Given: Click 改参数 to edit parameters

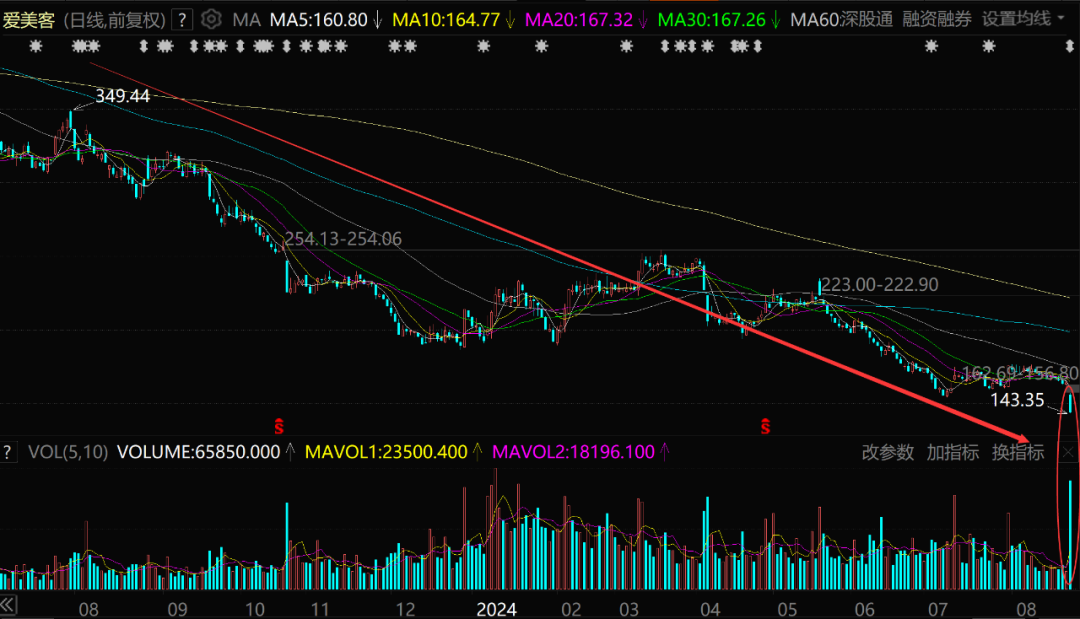Looking at the screenshot, I should 888,452.
